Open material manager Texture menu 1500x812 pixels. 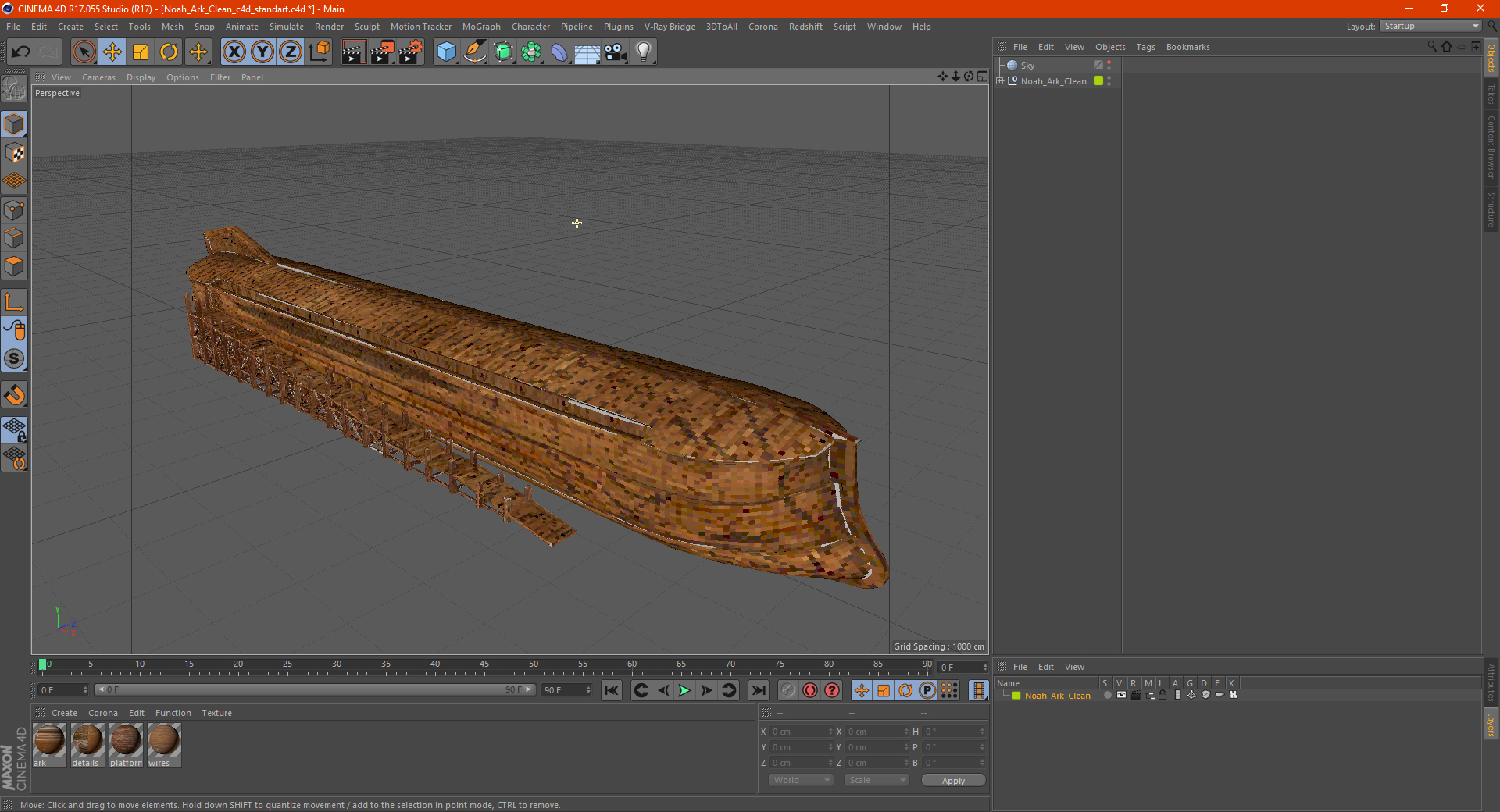tap(216, 713)
